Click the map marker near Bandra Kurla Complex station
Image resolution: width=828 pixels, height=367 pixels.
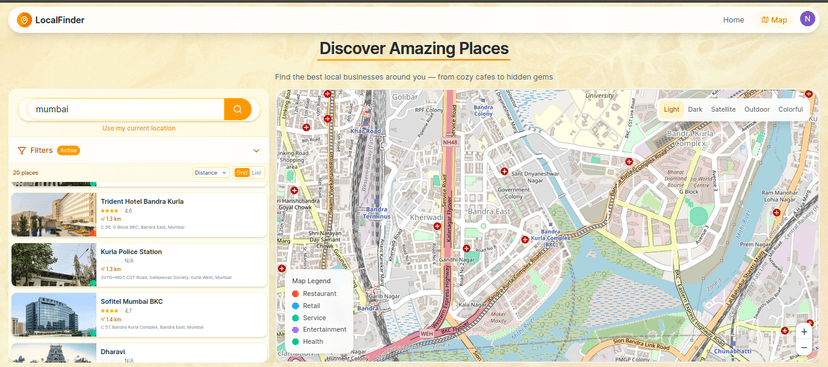[525, 240]
